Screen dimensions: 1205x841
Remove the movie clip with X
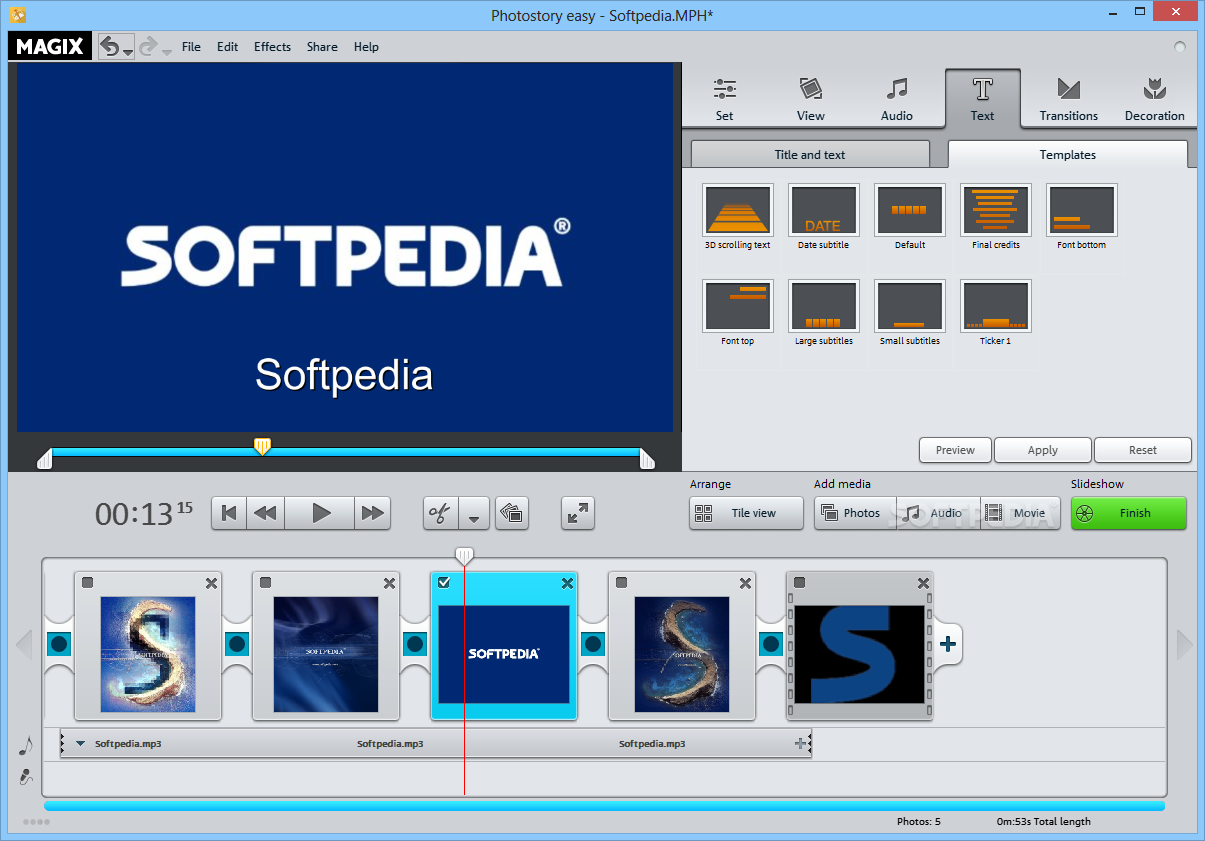tap(923, 583)
